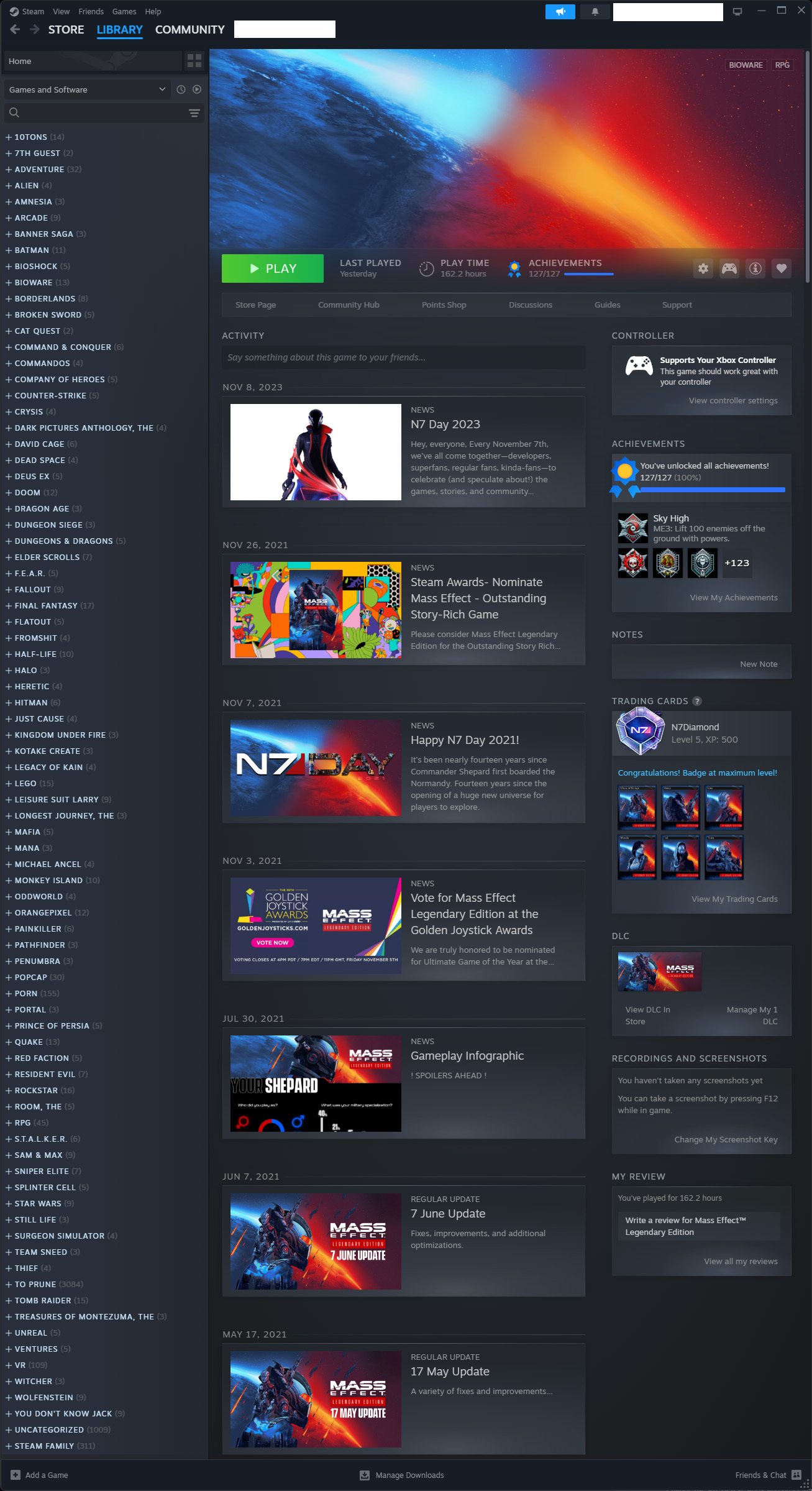
Task: Click the N7Diamond badge icon
Action: click(x=640, y=732)
